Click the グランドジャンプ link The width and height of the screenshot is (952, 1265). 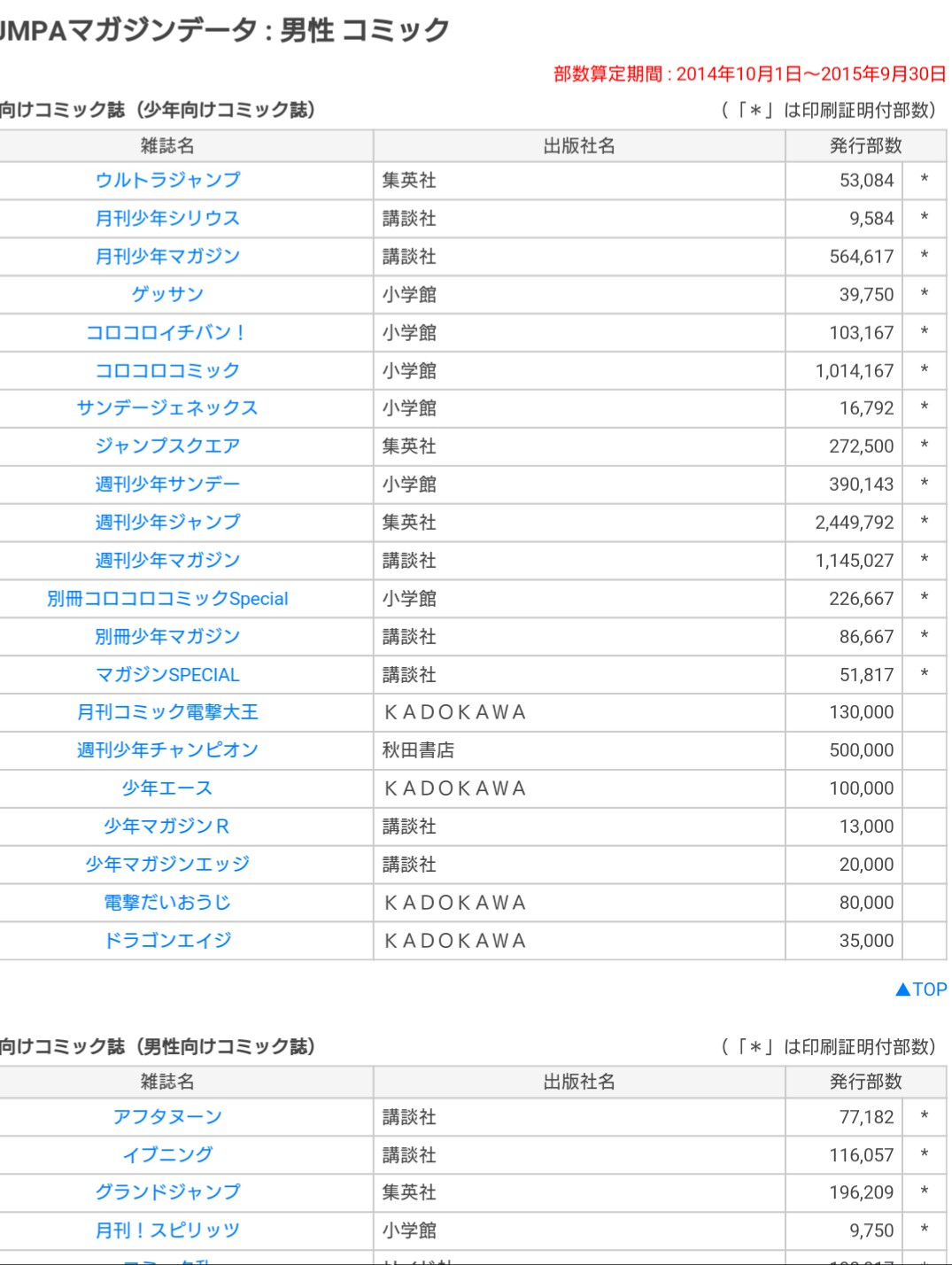tap(167, 1192)
